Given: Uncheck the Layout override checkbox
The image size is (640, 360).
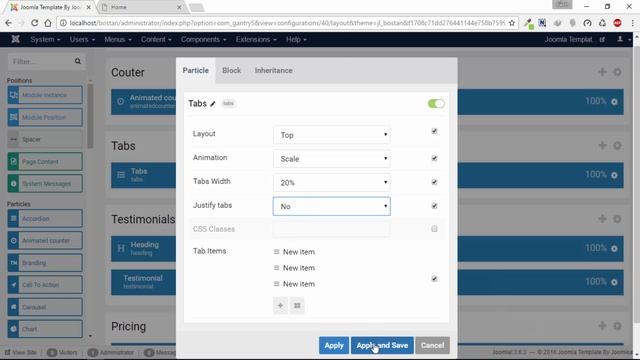Looking at the screenshot, I should 434,131.
